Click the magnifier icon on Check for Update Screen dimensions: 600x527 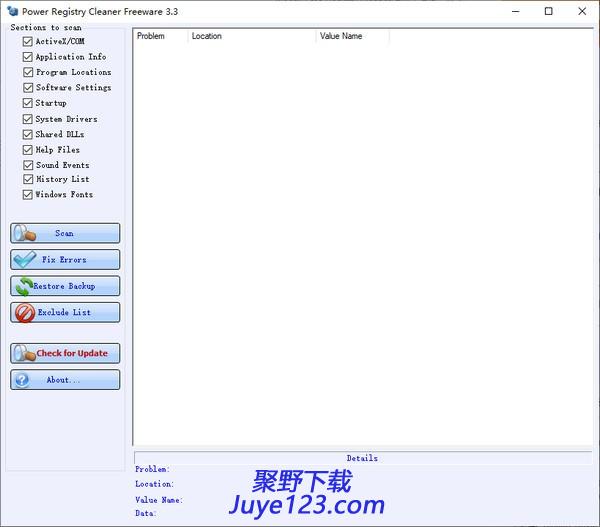click(24, 353)
